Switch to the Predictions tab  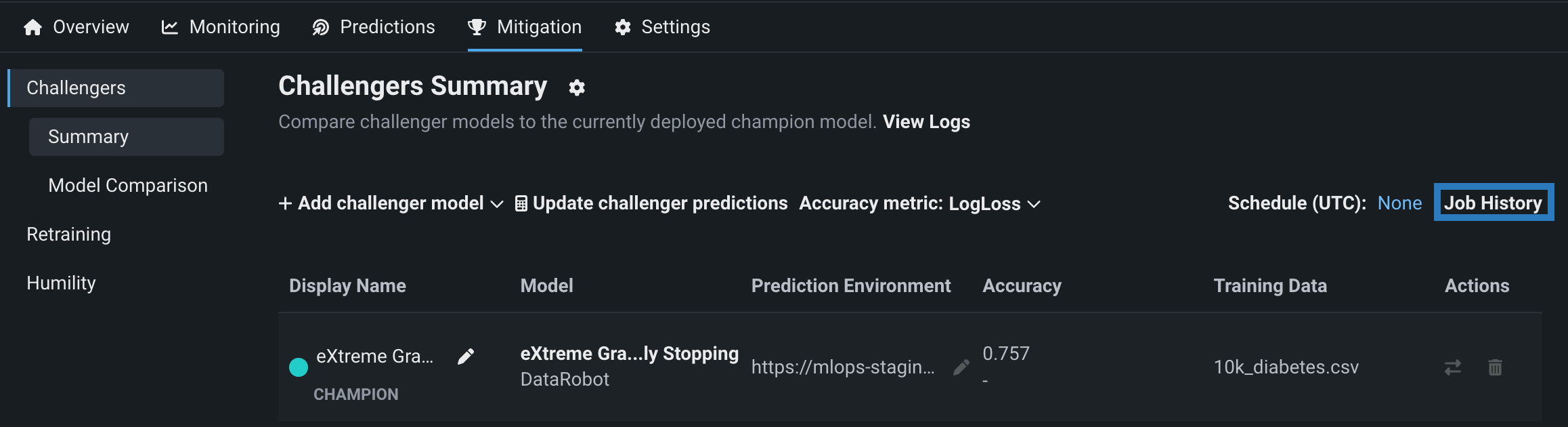click(x=374, y=27)
